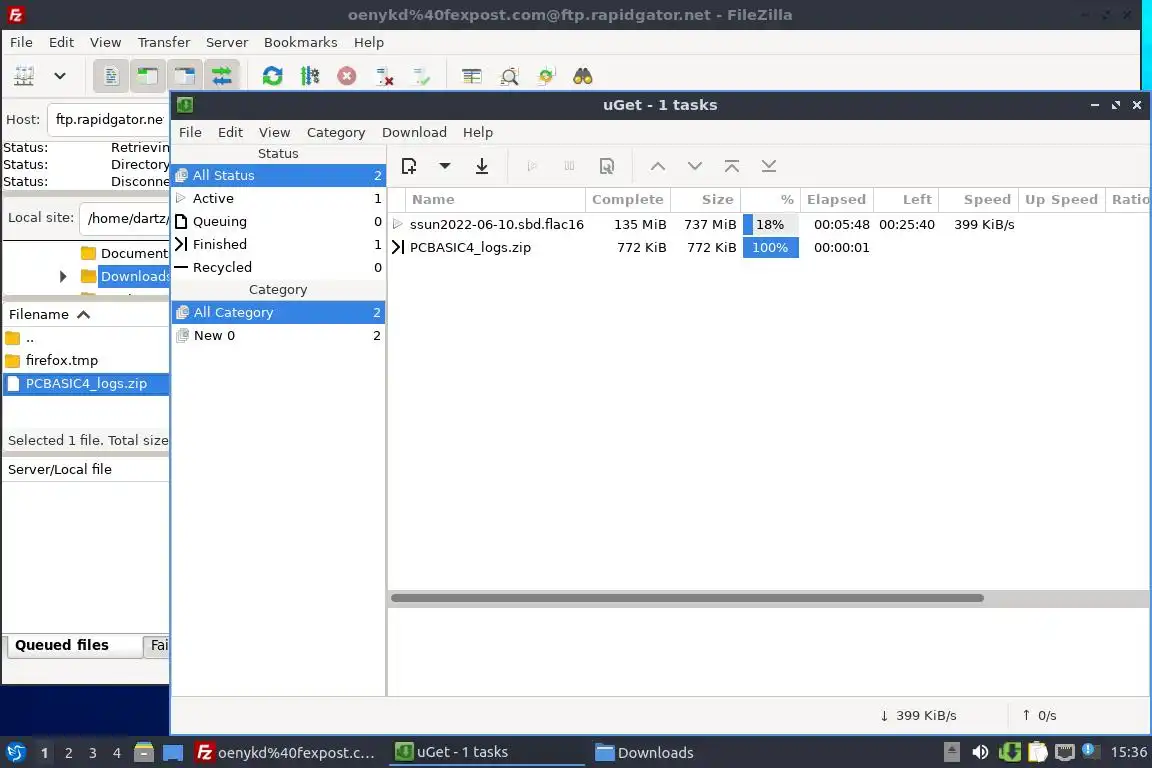Sort by the Complete column header

click(627, 199)
